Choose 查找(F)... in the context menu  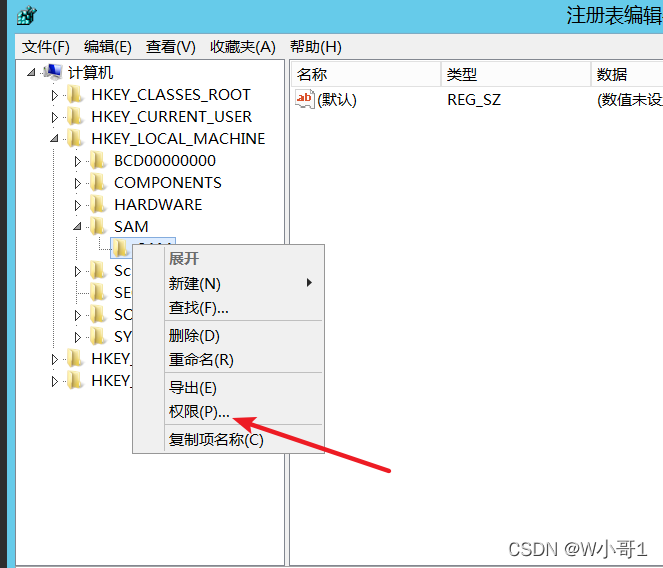244,307
